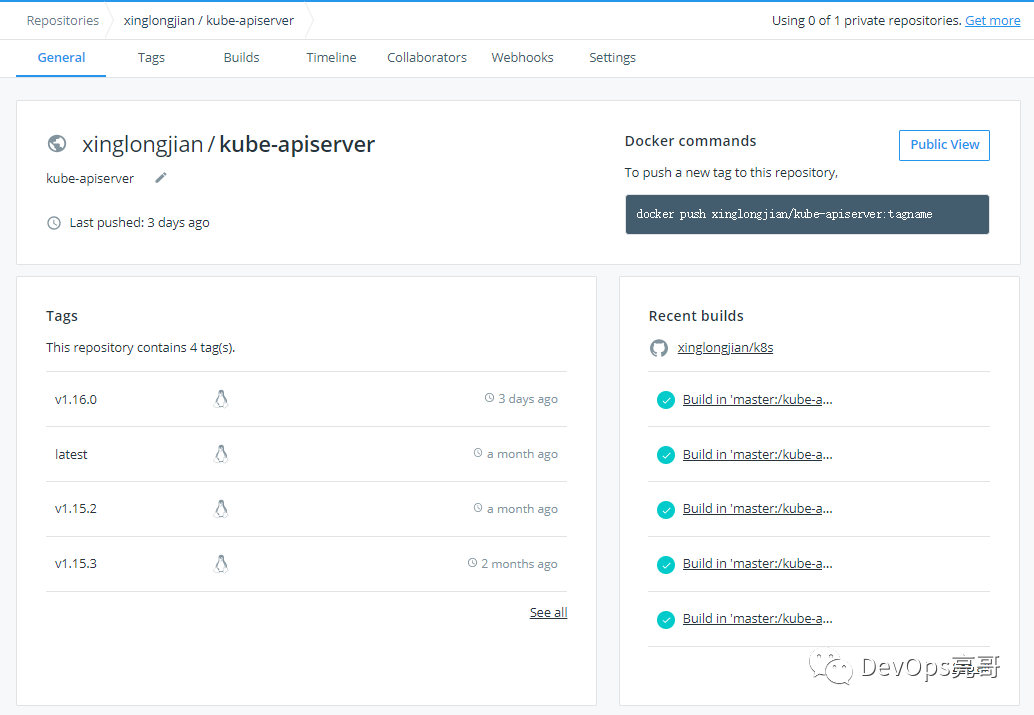Click the Linux penguin icon for v1.16.0
Viewport: 1034px width, 715px height.
click(221, 399)
